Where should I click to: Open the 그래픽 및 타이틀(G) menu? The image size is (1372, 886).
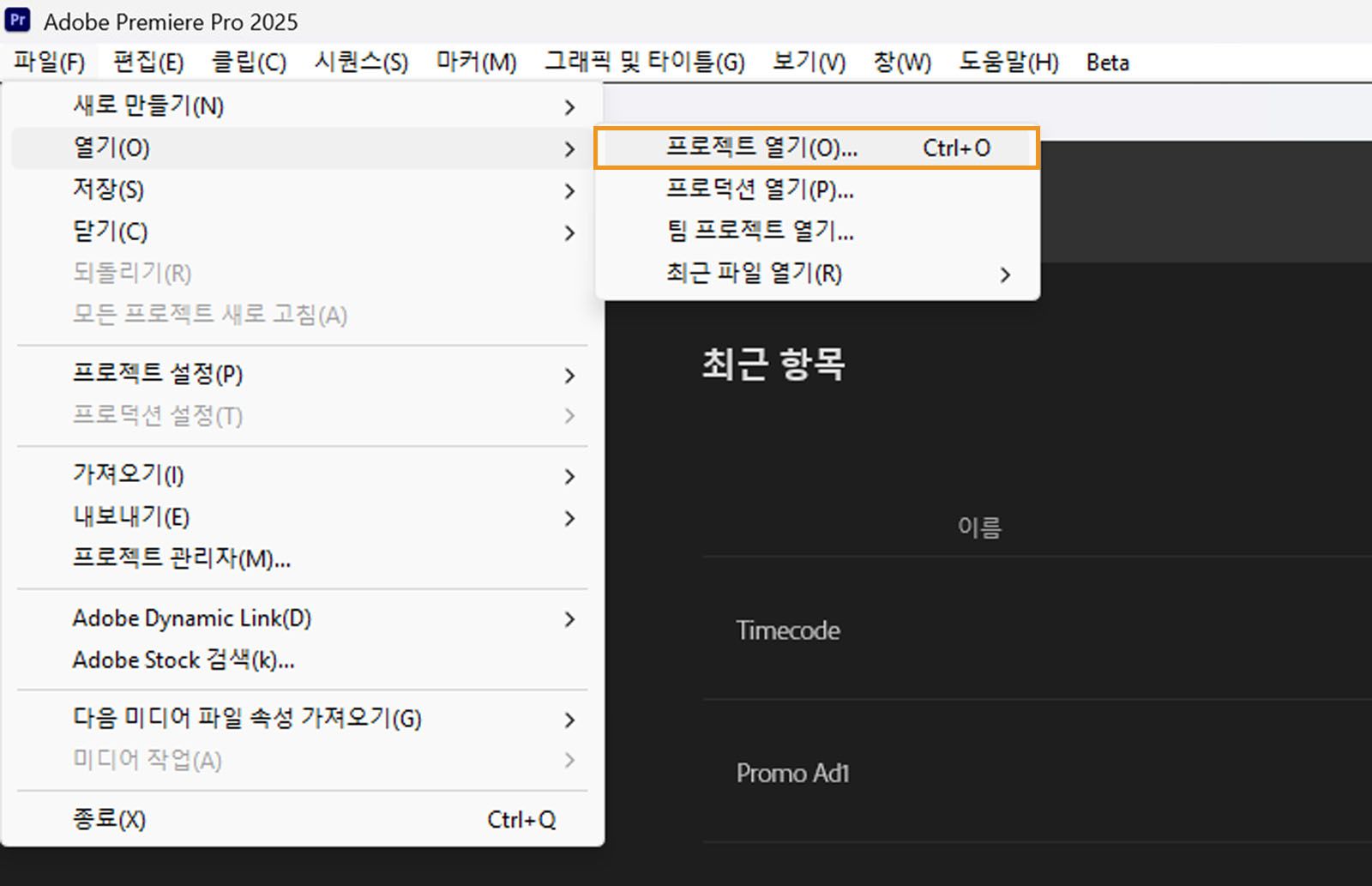click(645, 63)
